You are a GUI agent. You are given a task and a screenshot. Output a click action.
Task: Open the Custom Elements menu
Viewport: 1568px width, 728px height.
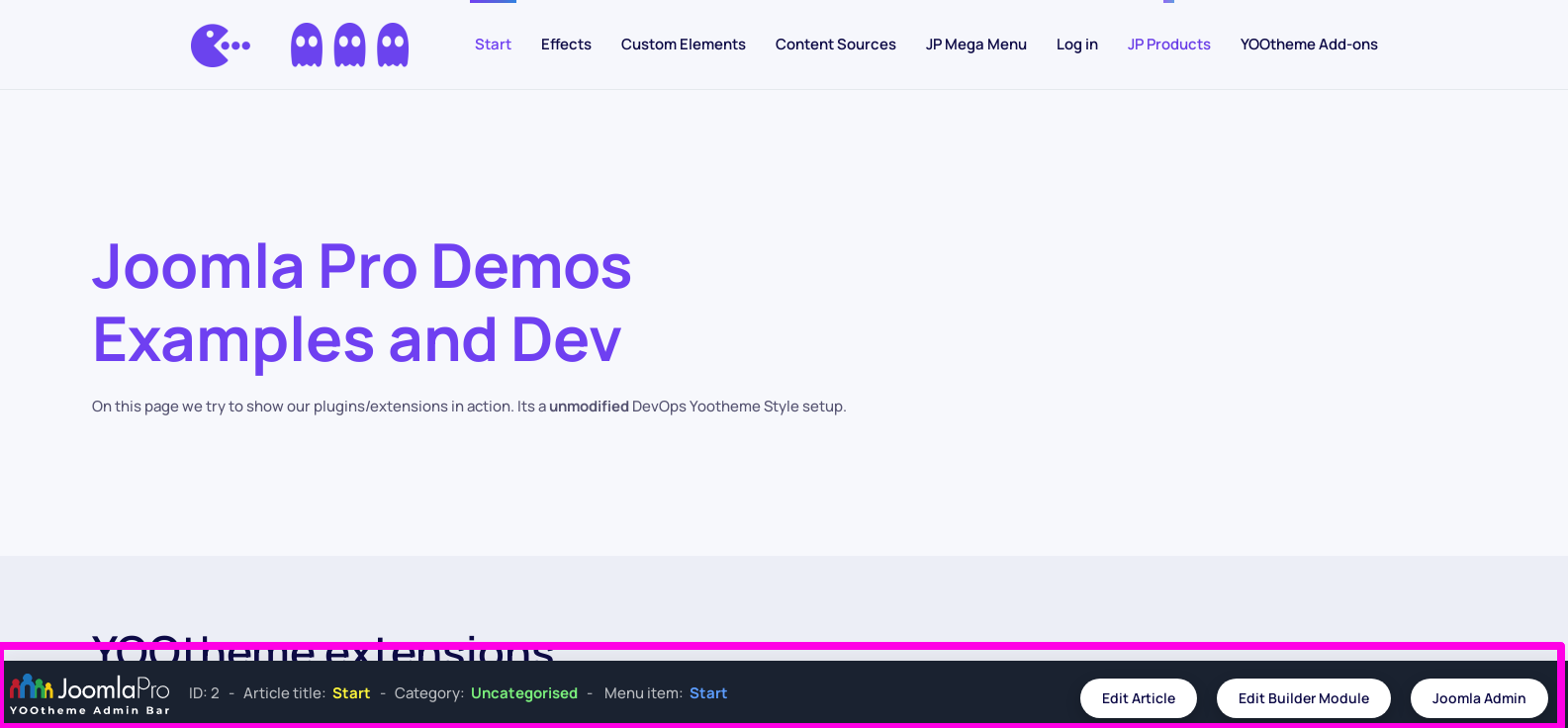coord(684,45)
